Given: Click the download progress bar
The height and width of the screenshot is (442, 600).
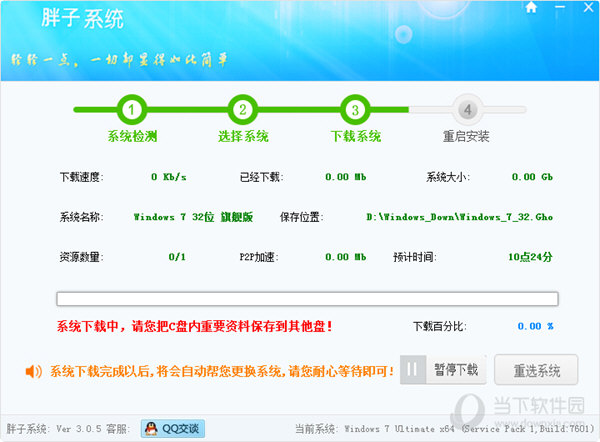Looking at the screenshot, I should point(307,298).
